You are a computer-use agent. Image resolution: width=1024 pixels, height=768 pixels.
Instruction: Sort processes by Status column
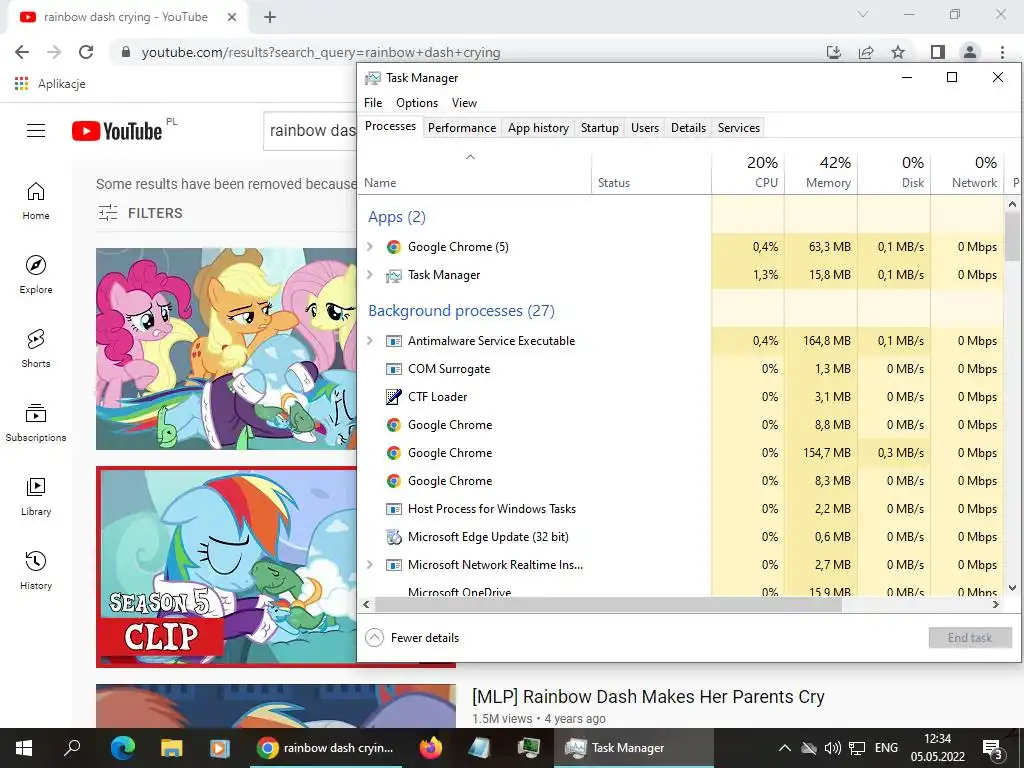click(652, 173)
